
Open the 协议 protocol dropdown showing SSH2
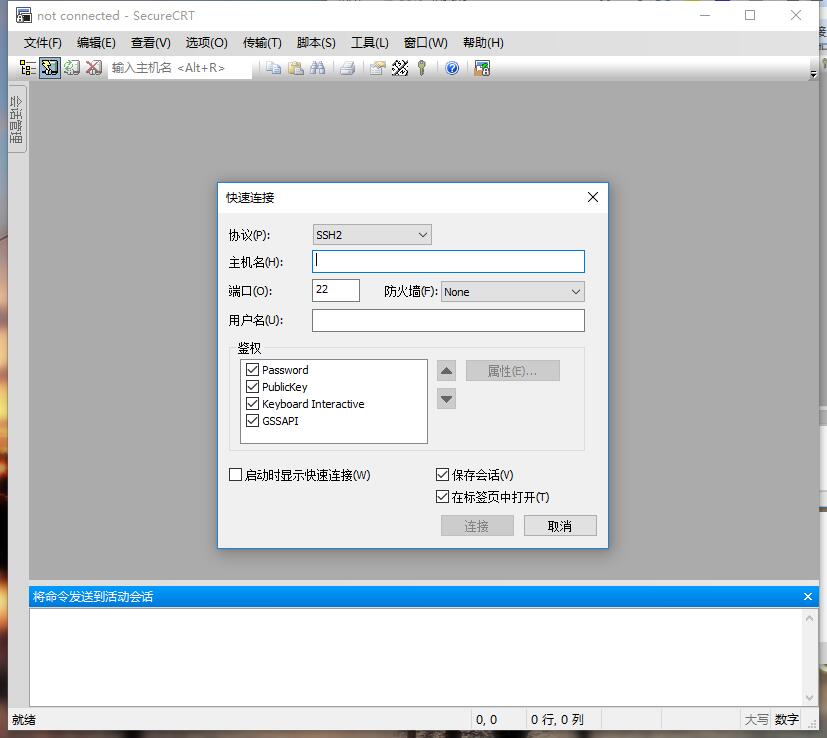pyautogui.click(x=372, y=235)
